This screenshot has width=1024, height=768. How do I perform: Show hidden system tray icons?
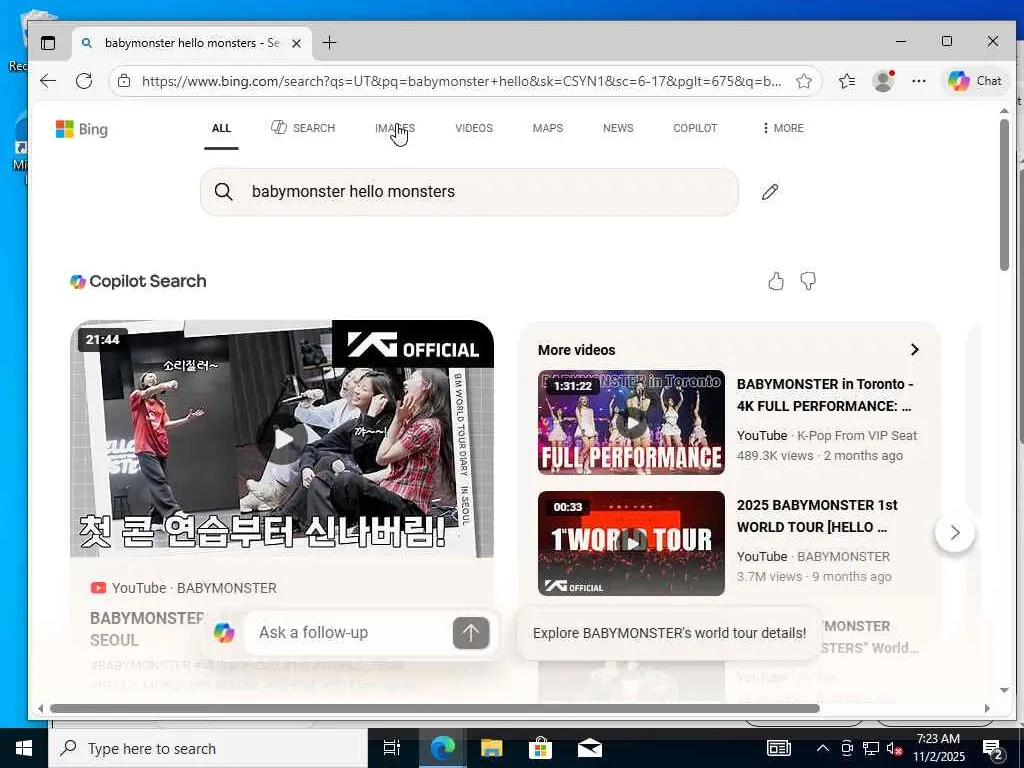click(823, 748)
